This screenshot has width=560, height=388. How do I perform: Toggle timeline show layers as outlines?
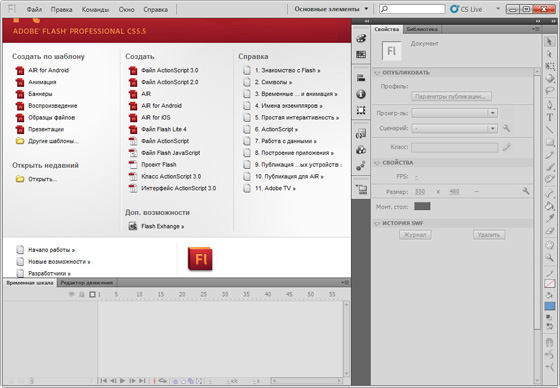click(92, 294)
